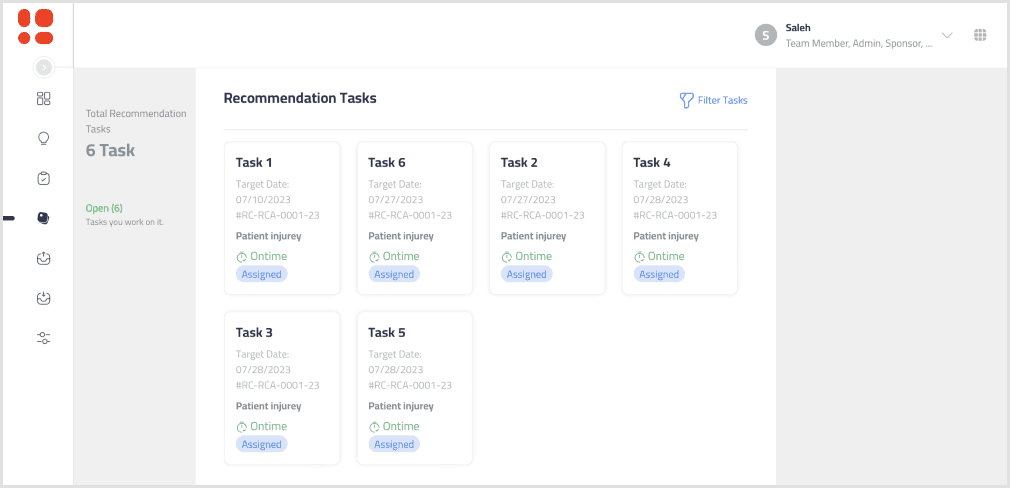This screenshot has height=488, width=1010.
Task: Click the 07/27/2023 date on Task 6
Action: click(395, 200)
